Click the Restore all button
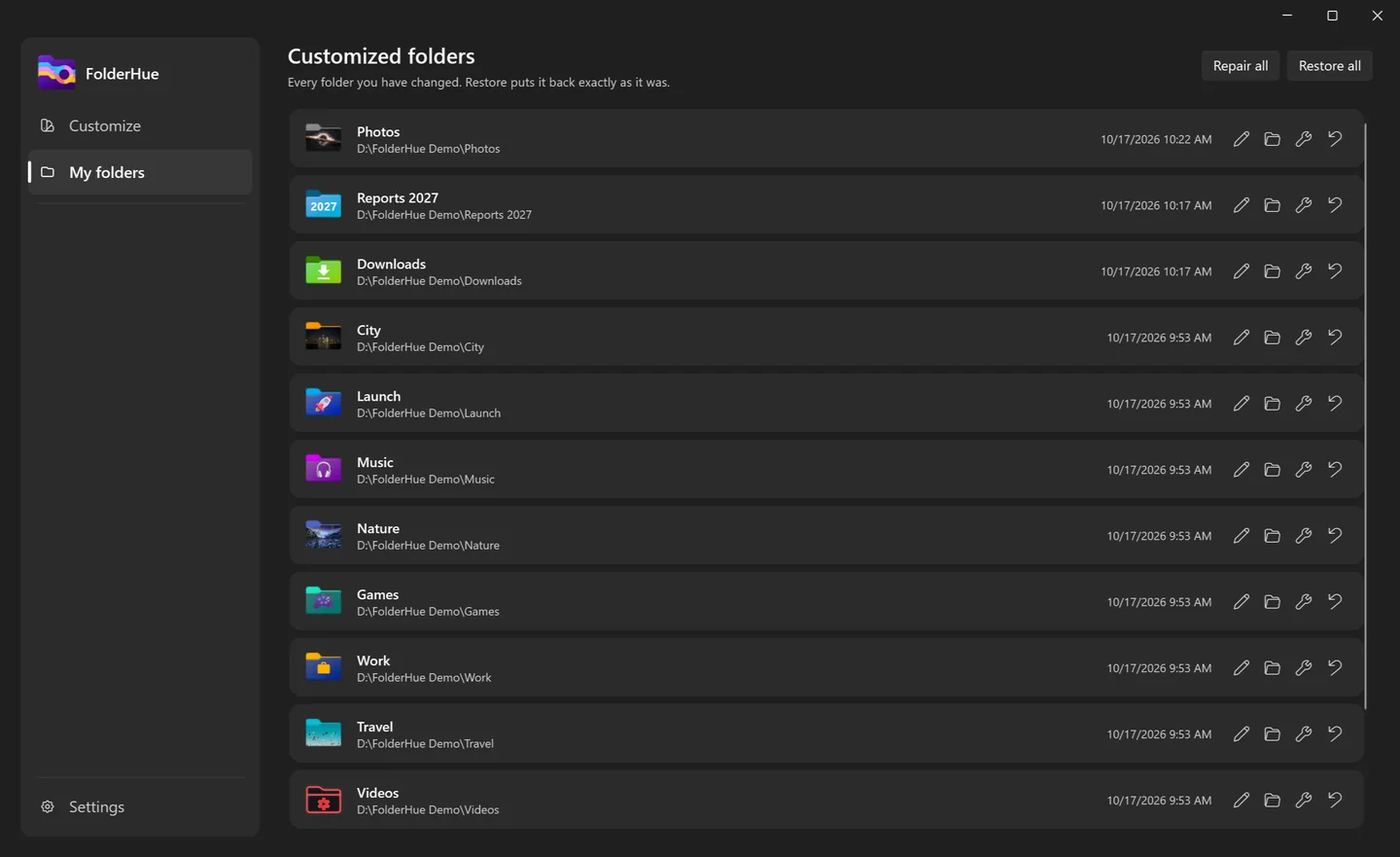 [1329, 65]
